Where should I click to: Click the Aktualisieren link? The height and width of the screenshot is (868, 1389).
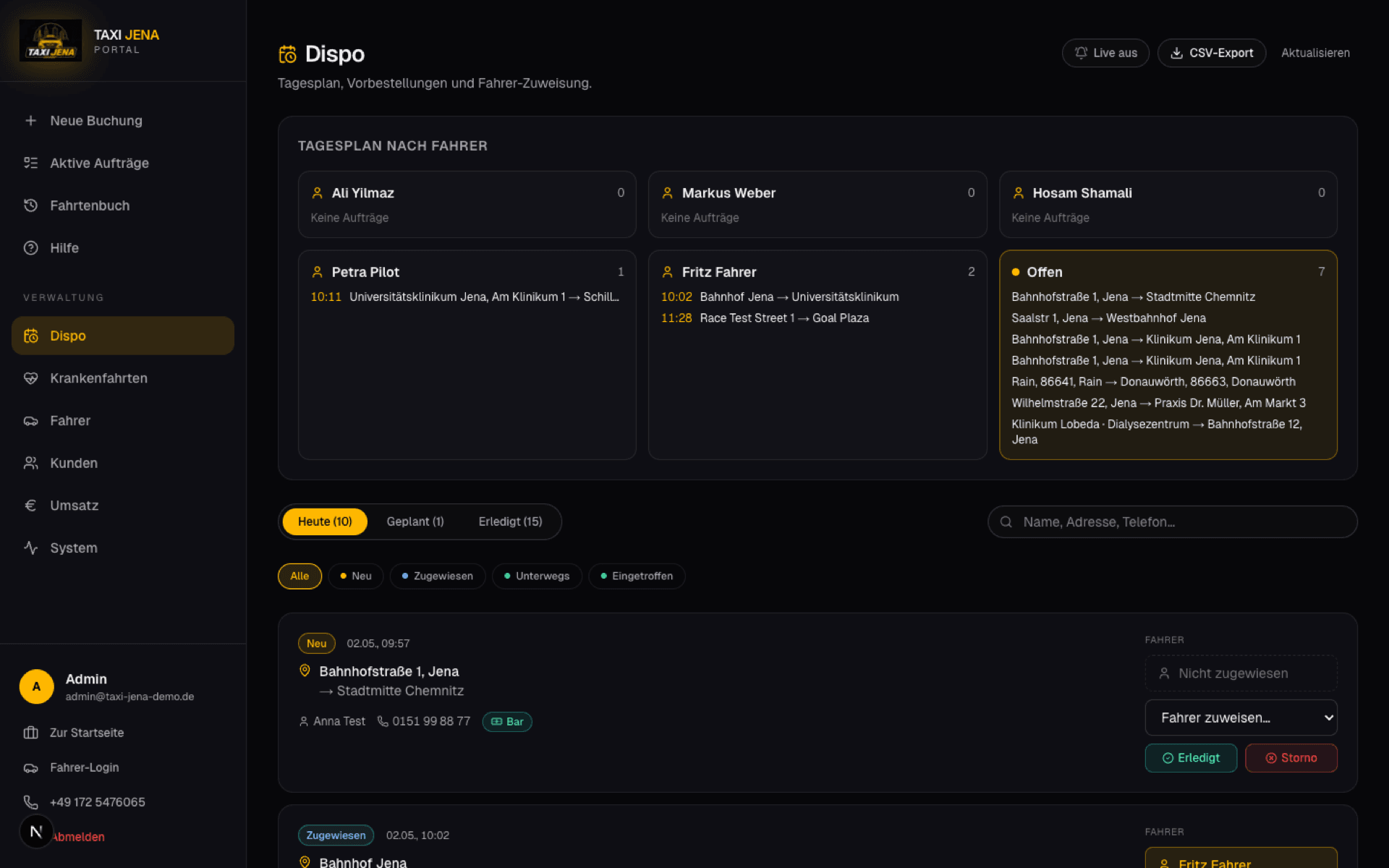pyautogui.click(x=1315, y=53)
